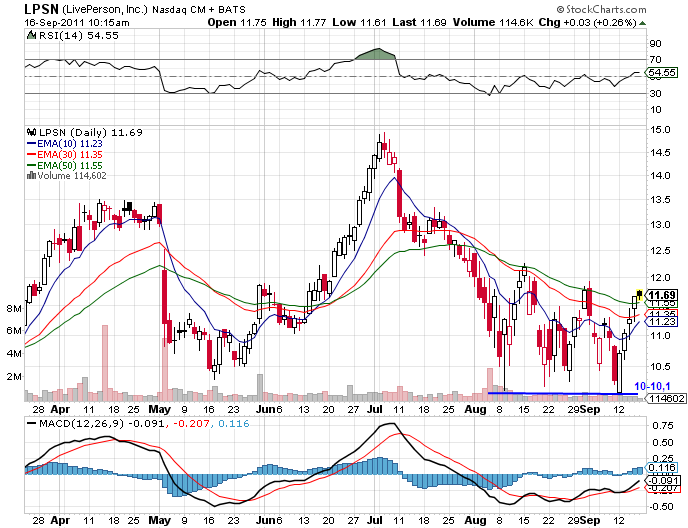Viewport: 688px width, 528px height.
Task: Click the -0.091 tag on the MACD right axis
Action: pyautogui.click(x=662, y=480)
